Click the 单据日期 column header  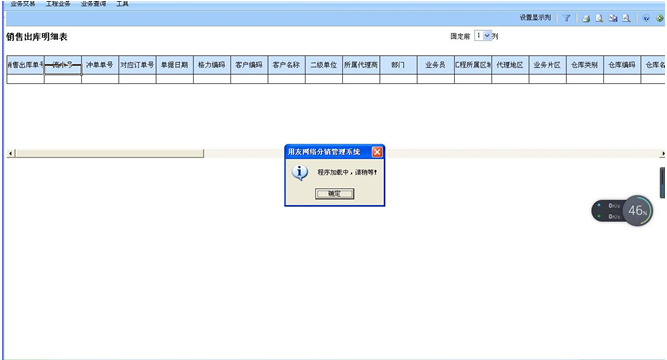coord(174,65)
